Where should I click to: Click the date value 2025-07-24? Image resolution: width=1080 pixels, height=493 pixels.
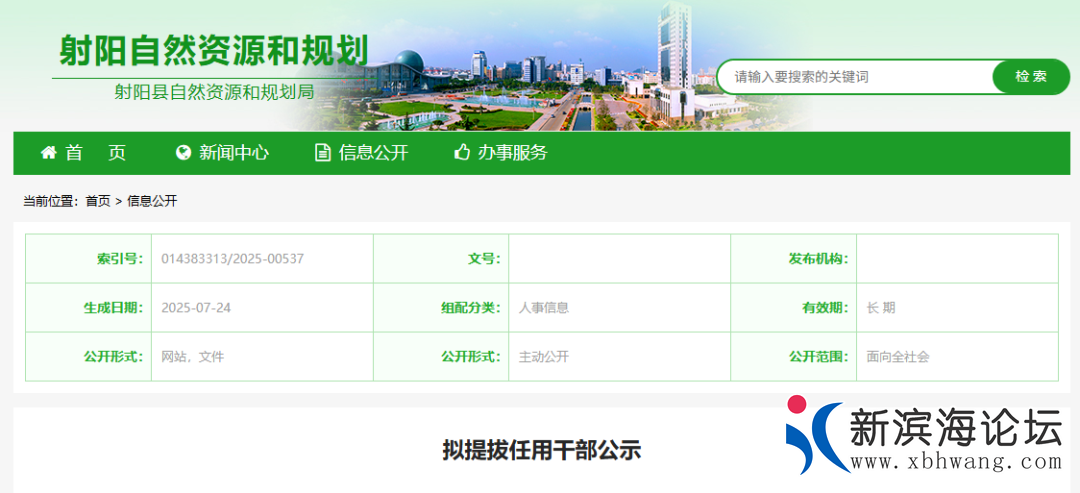[x=196, y=308]
